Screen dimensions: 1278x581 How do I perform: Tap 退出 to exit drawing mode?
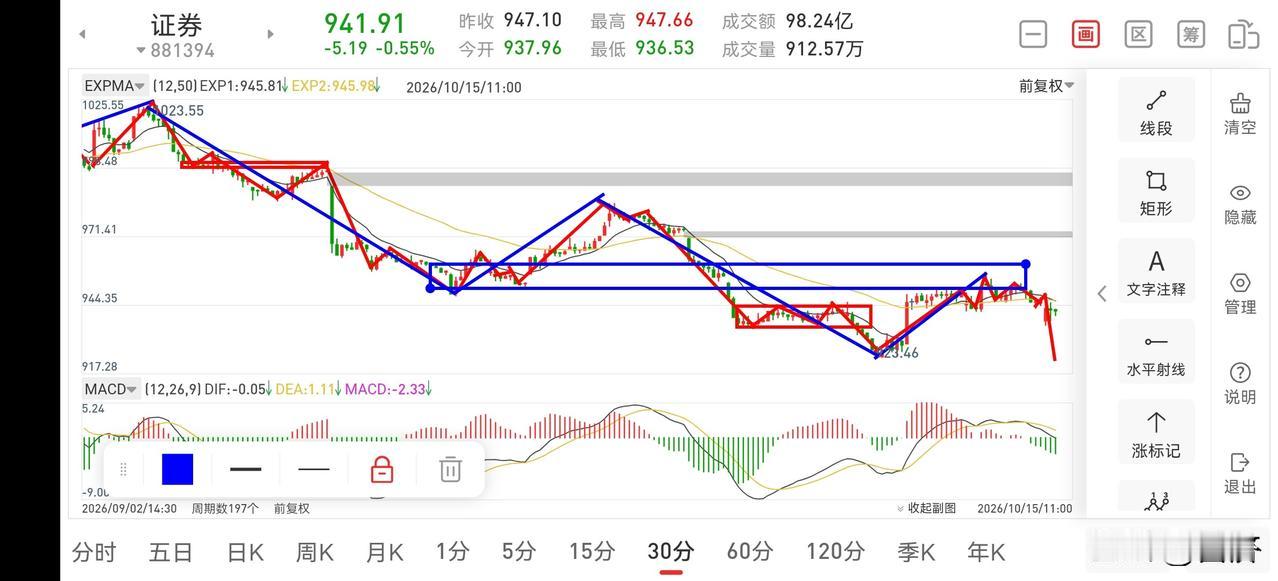tap(1240, 474)
